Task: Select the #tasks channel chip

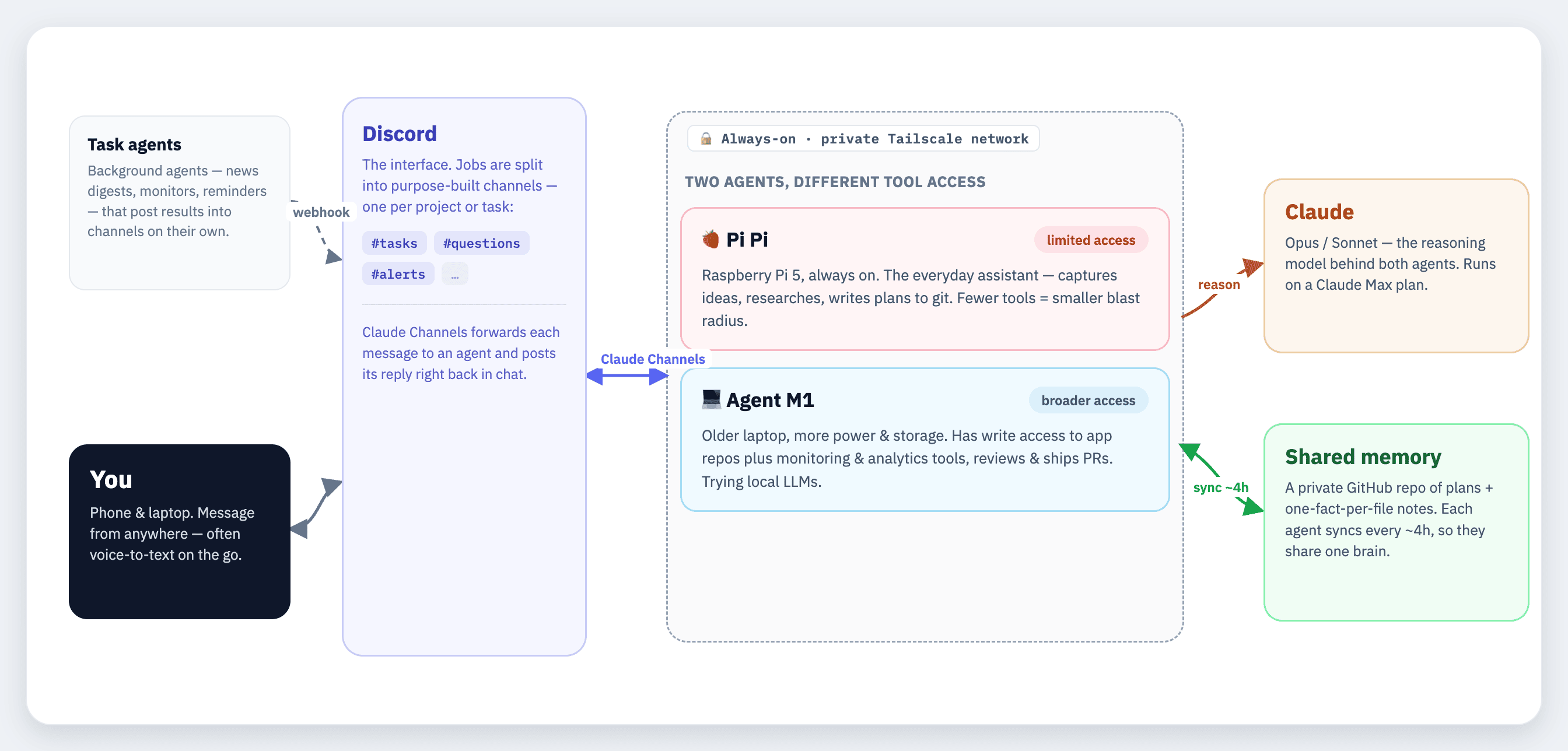Action: click(x=394, y=244)
